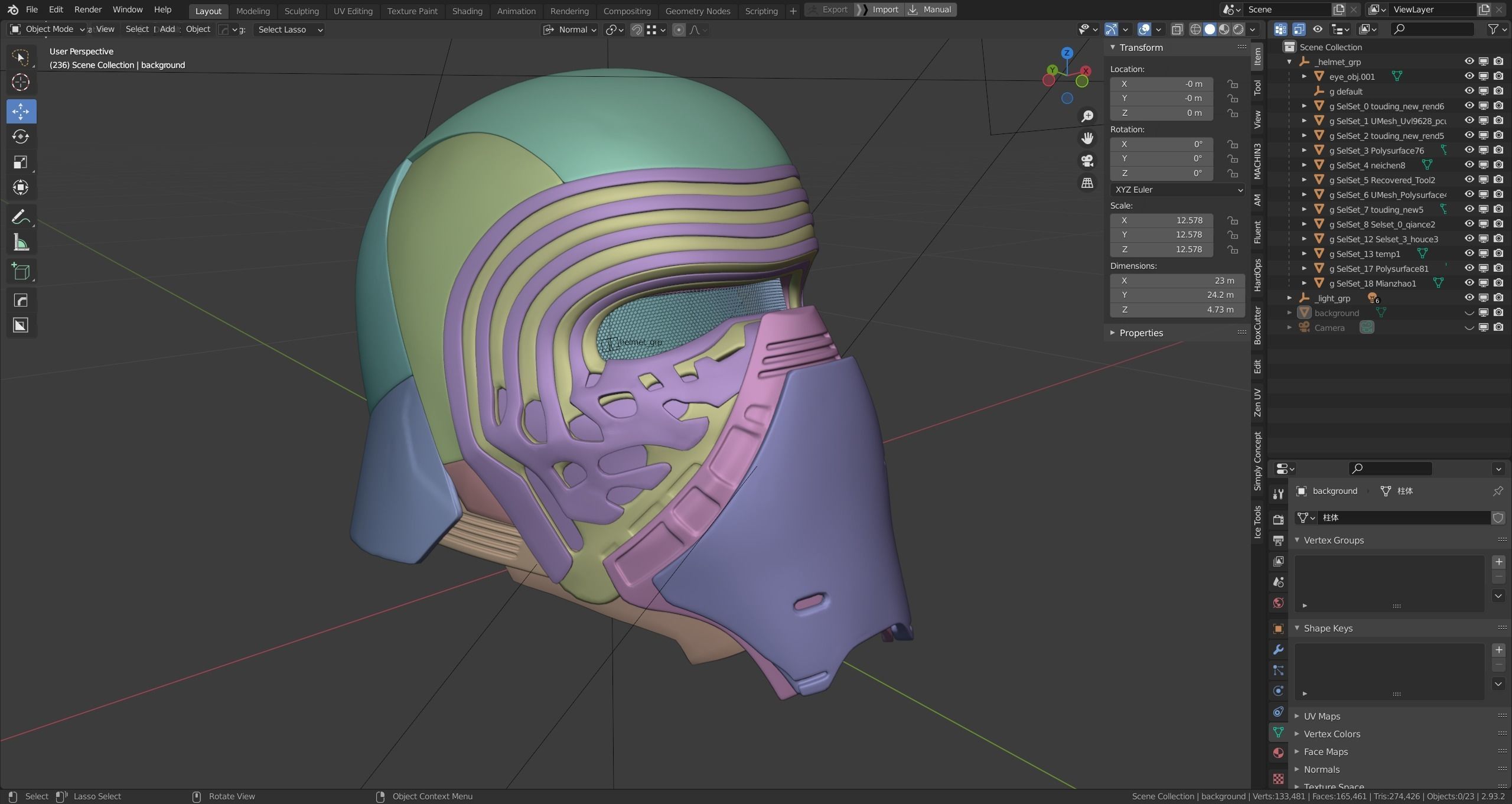Viewport: 1512px width, 804px height.
Task: Click the Manual button in top bar
Action: click(x=931, y=9)
